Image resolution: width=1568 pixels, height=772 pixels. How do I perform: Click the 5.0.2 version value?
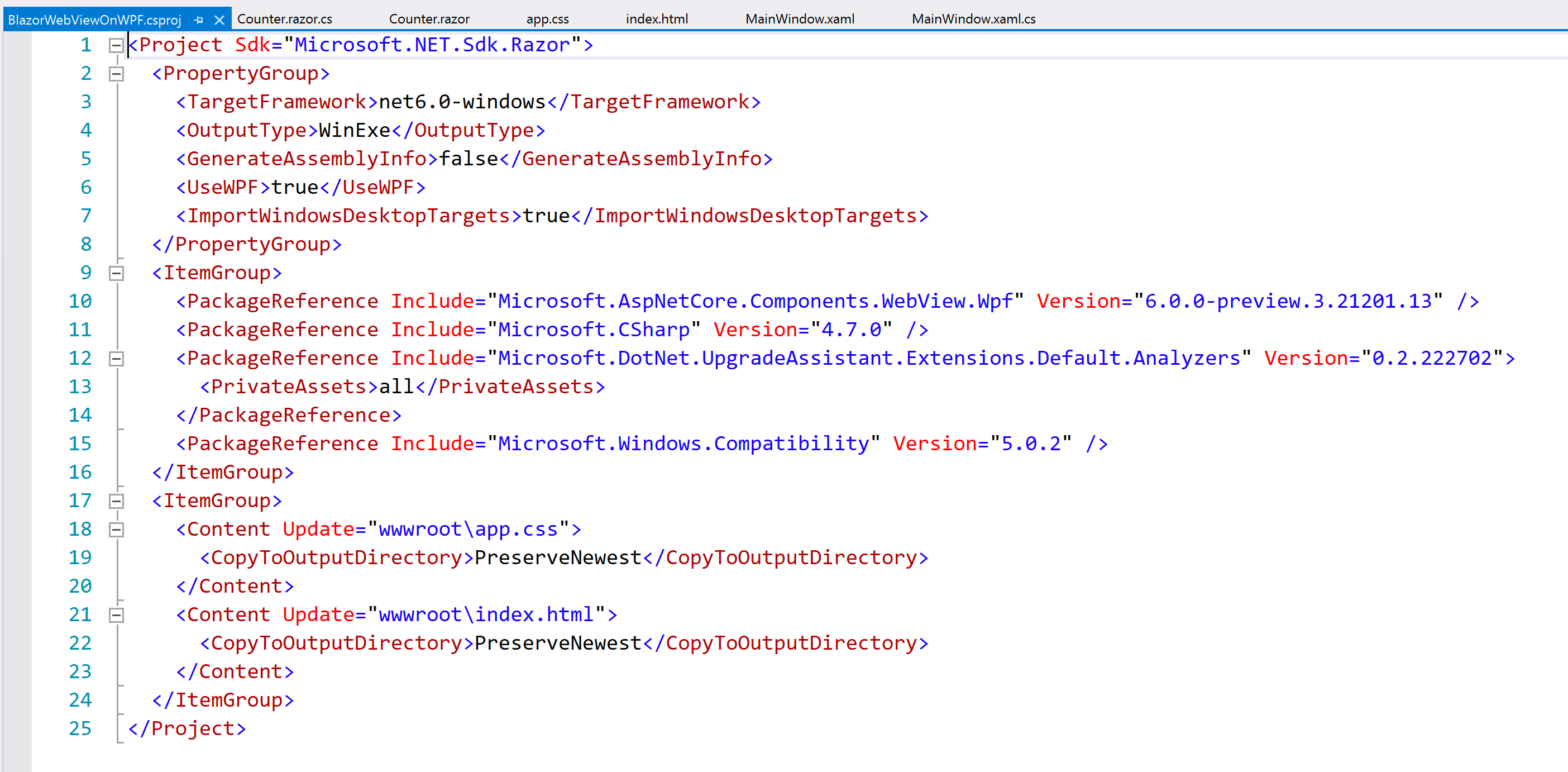(1030, 444)
